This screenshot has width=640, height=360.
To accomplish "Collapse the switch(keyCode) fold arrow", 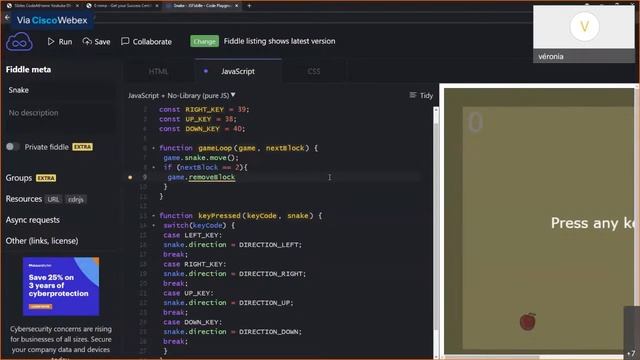I will (x=153, y=225).
